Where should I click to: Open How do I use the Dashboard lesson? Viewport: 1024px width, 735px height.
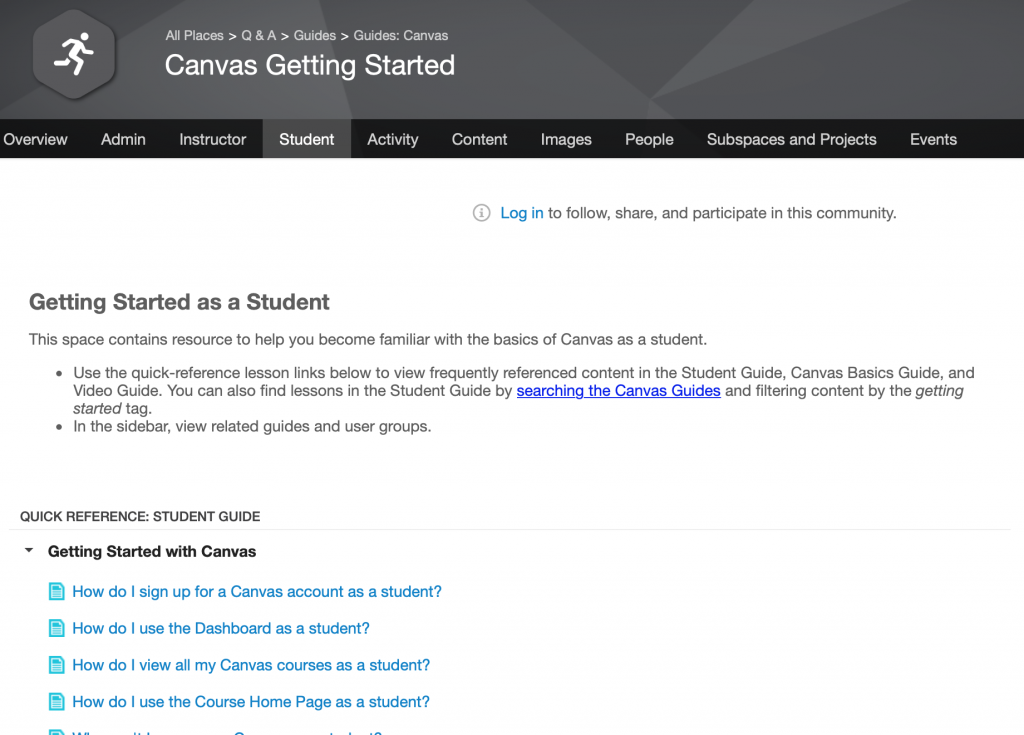(x=221, y=629)
